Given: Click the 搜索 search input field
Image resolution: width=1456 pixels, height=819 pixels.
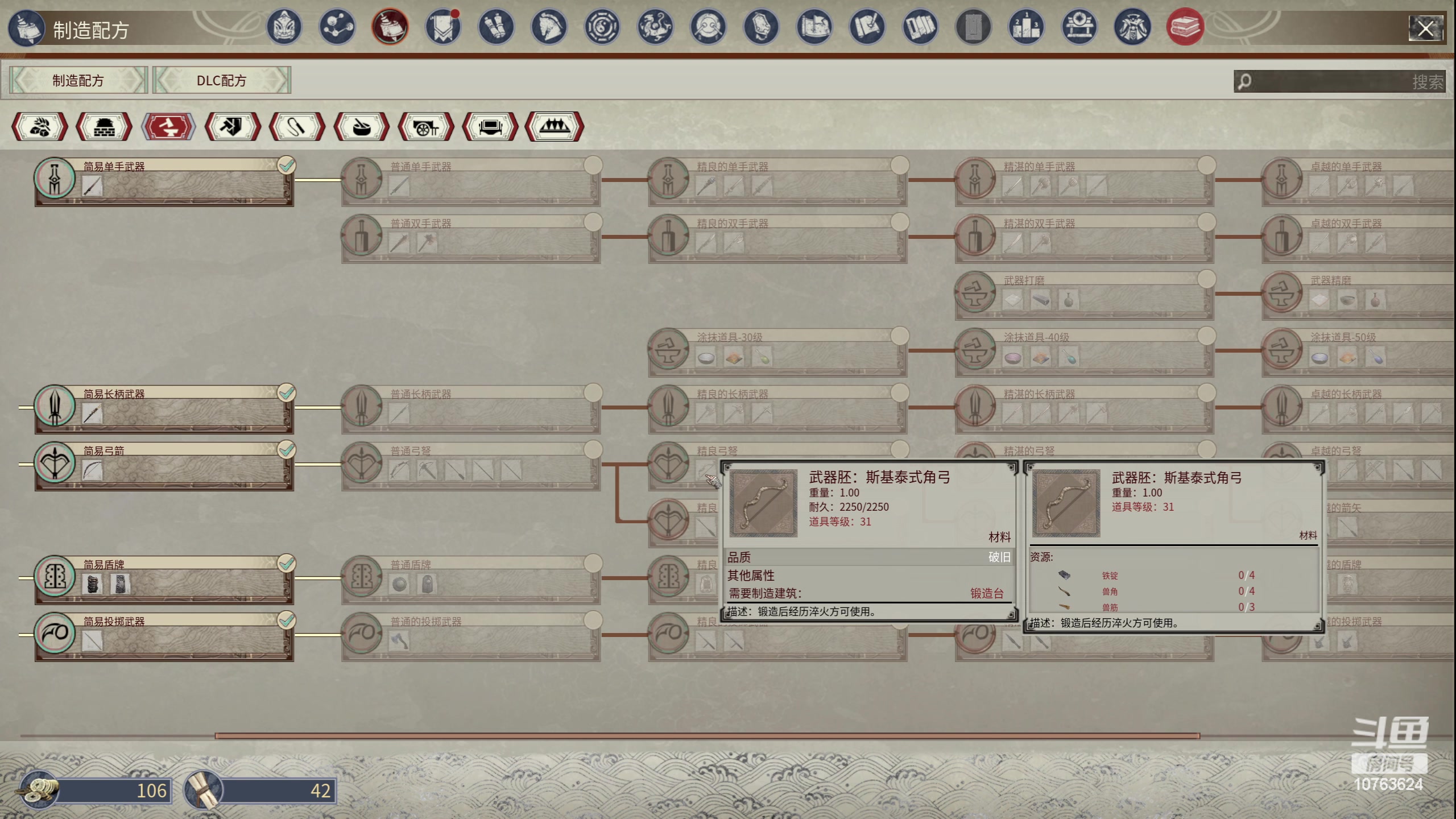Looking at the screenshot, I should [1339, 81].
